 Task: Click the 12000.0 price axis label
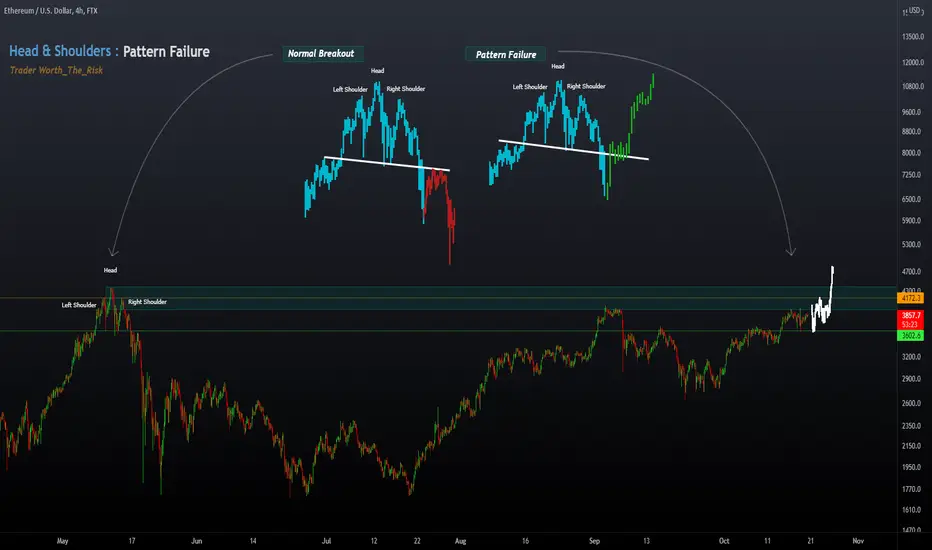point(913,62)
